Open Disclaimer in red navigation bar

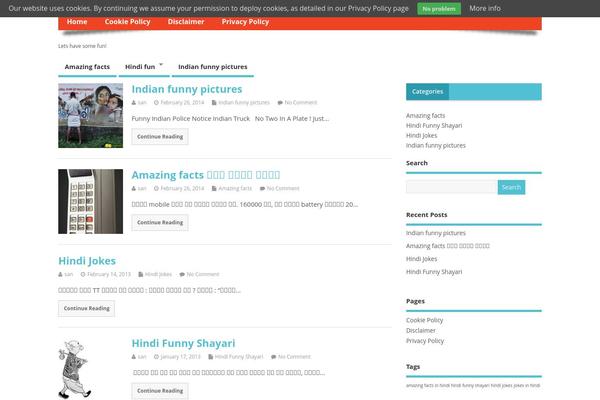coord(186,22)
